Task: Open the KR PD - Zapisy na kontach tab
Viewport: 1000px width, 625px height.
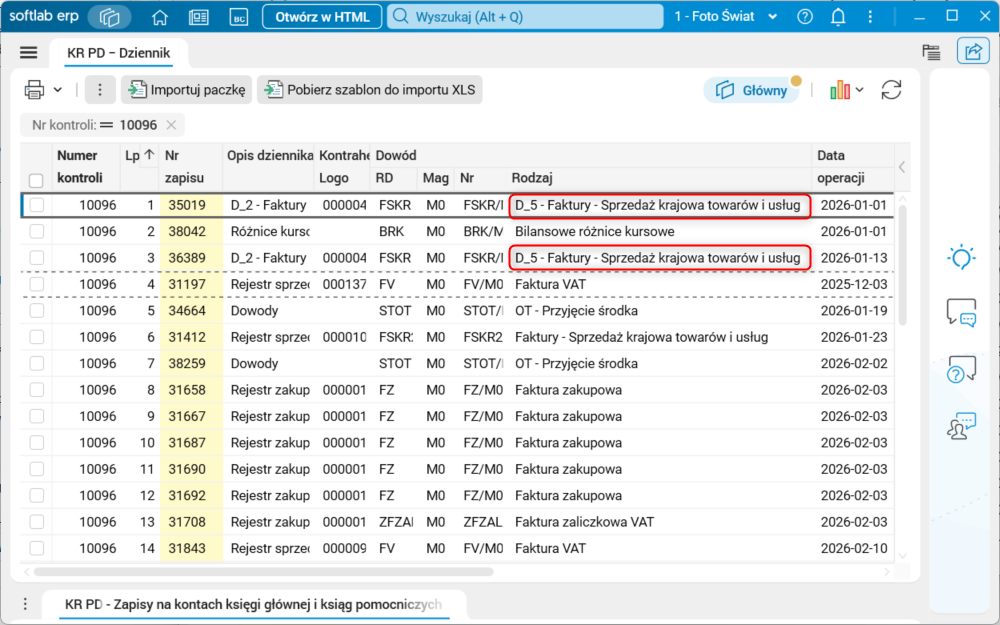Action: tap(254, 604)
